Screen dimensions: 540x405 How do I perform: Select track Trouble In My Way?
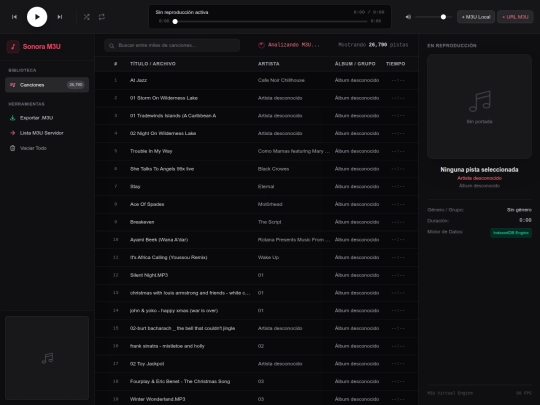pyautogui.click(x=257, y=151)
